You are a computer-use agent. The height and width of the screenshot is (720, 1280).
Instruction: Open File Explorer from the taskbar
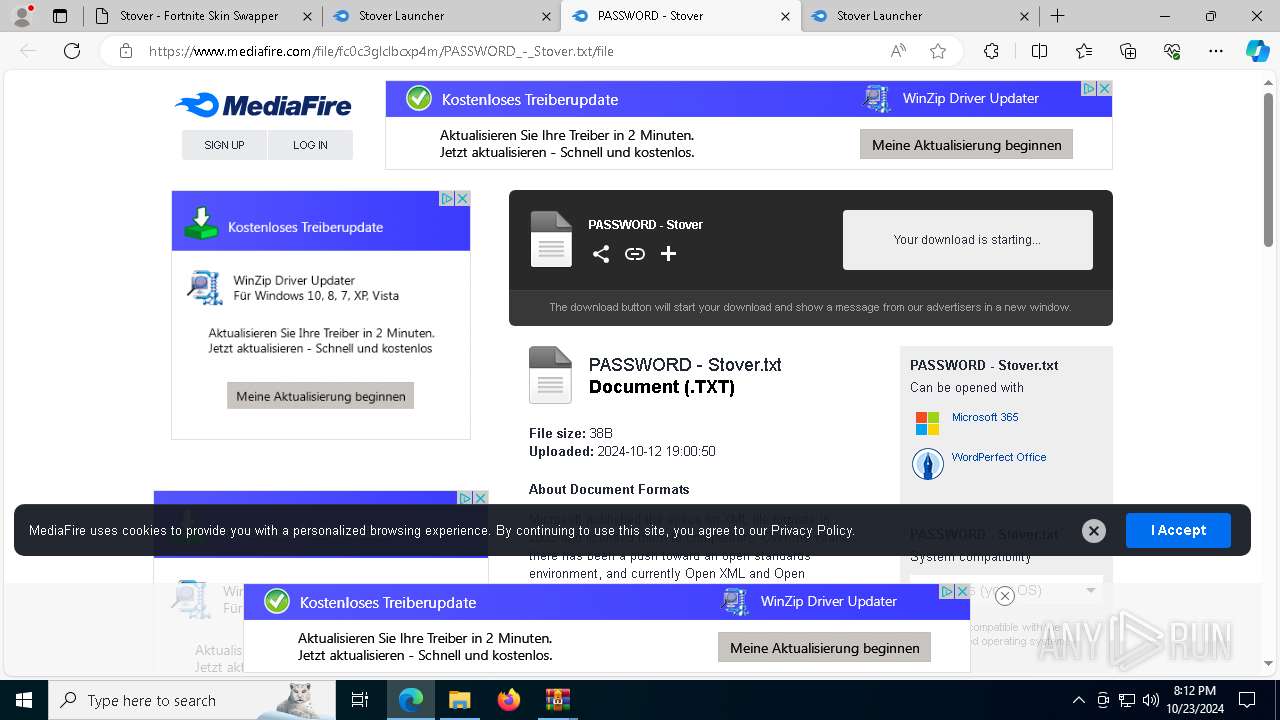pos(459,700)
